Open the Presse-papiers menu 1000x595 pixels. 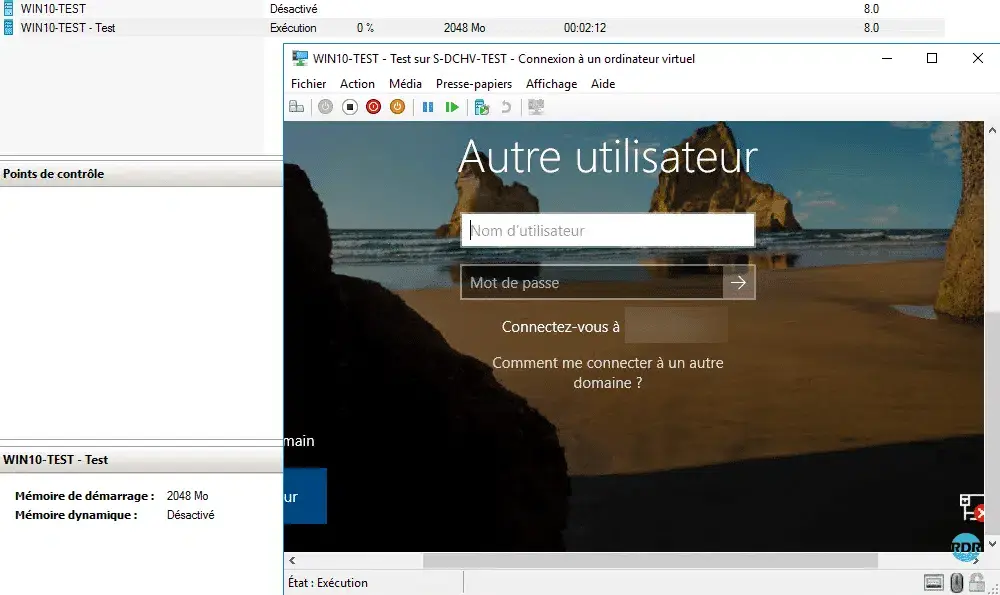tap(473, 84)
